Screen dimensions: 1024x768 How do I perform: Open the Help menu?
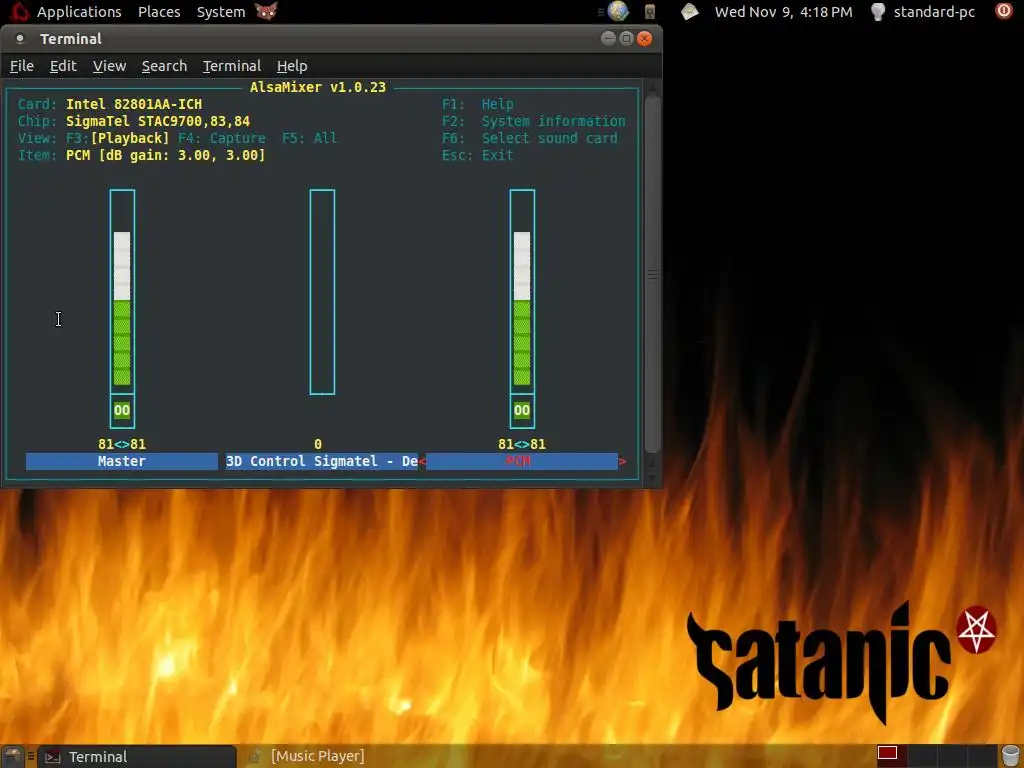coord(292,66)
